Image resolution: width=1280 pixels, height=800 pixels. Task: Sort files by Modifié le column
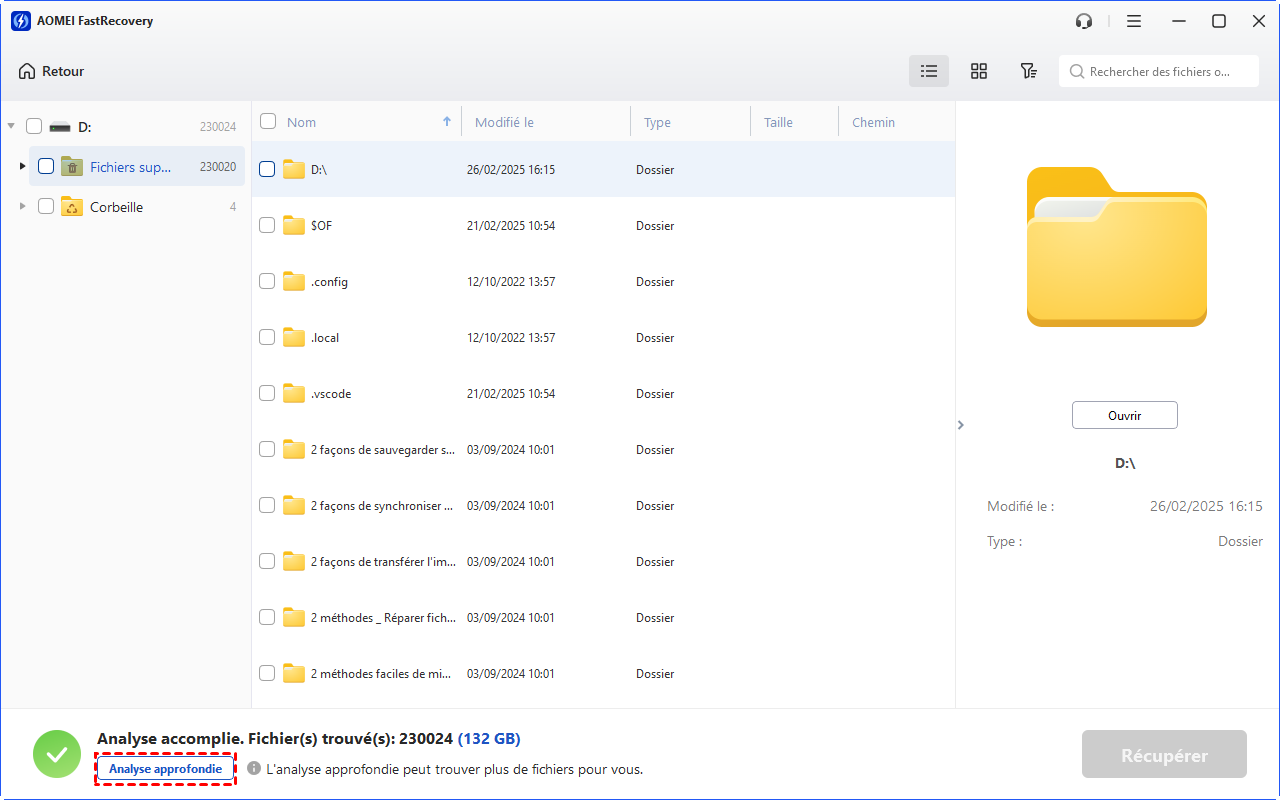(504, 122)
